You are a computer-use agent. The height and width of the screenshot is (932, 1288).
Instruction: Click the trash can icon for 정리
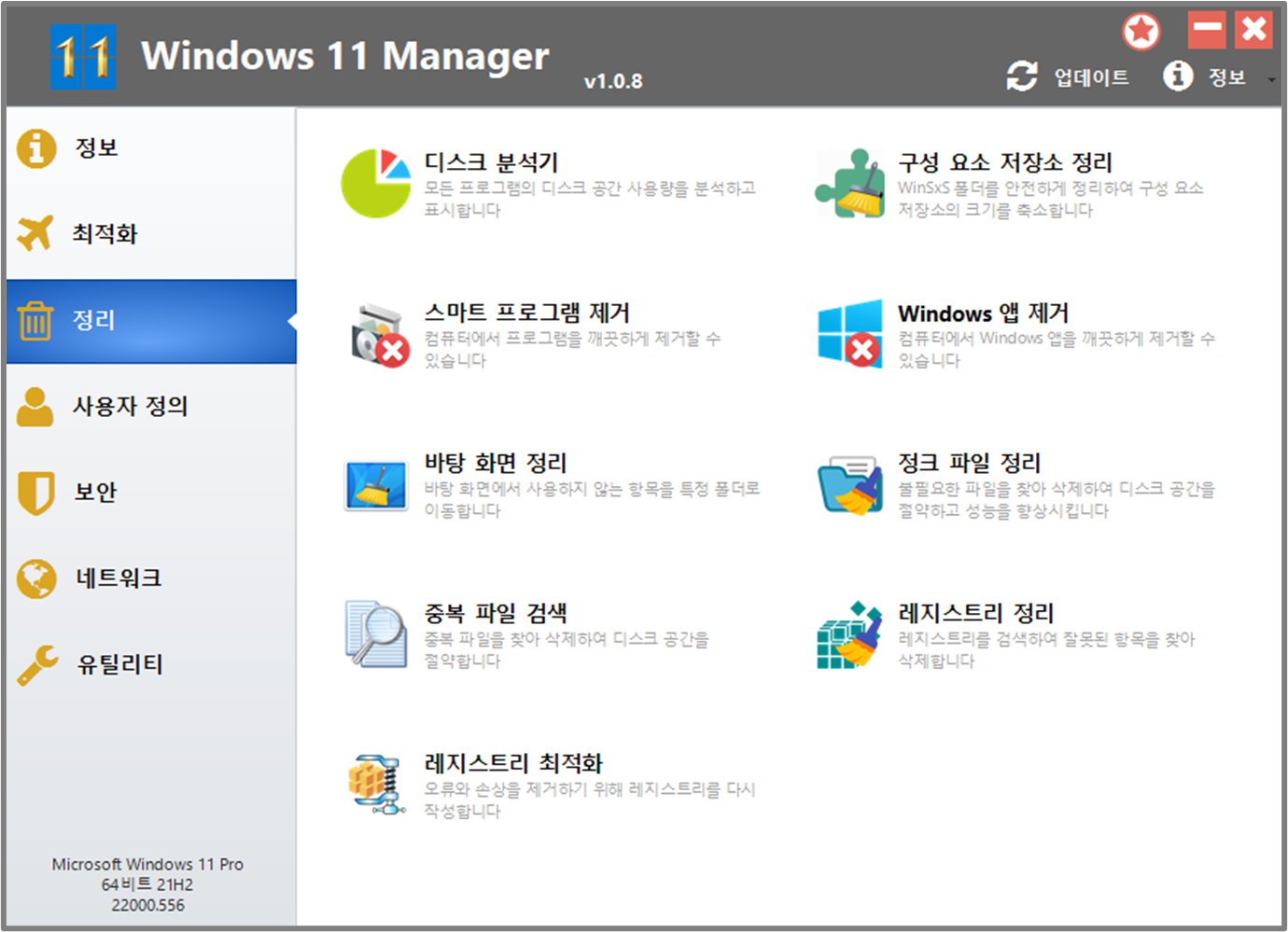35,320
